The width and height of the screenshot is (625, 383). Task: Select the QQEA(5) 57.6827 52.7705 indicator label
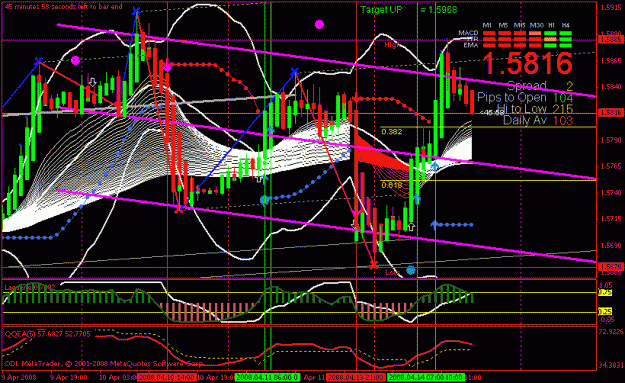click(47, 334)
